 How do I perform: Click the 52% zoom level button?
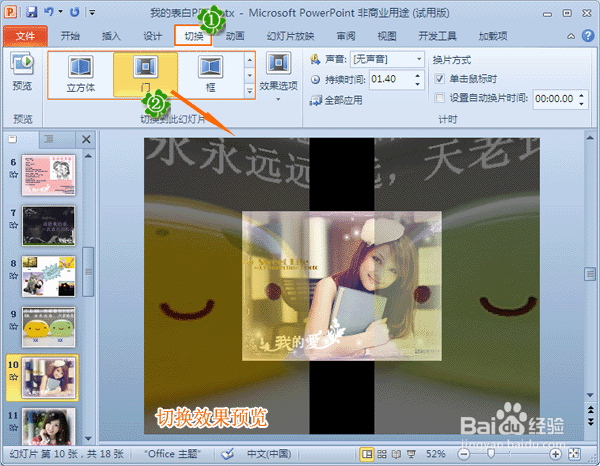point(435,454)
